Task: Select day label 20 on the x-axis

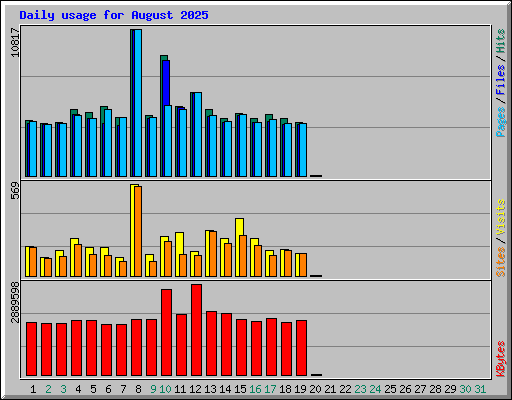Action: click(315, 389)
